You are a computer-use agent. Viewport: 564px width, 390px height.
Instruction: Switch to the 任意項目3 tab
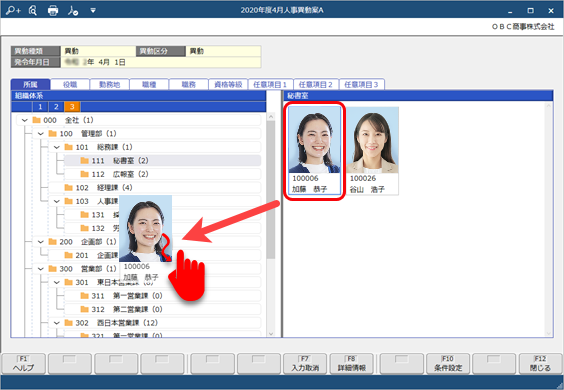(x=361, y=85)
